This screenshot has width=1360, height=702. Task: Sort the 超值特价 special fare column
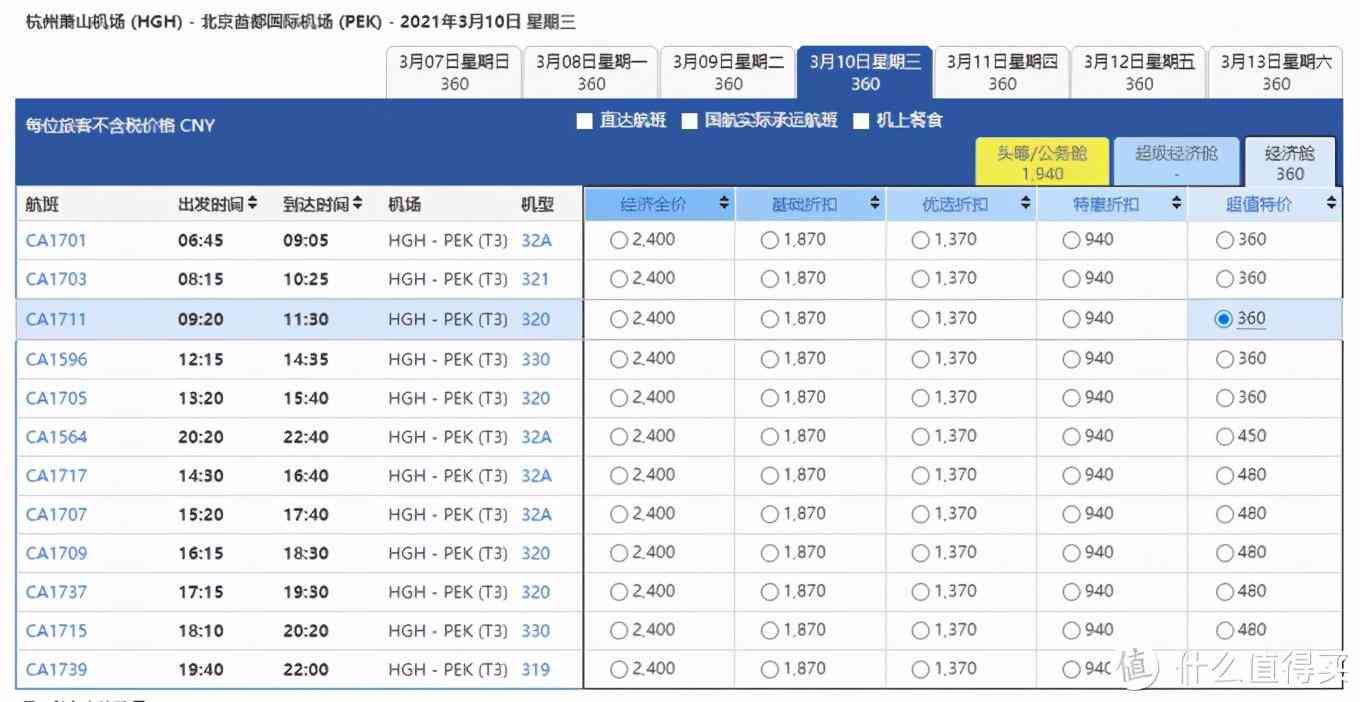[x=1332, y=202]
